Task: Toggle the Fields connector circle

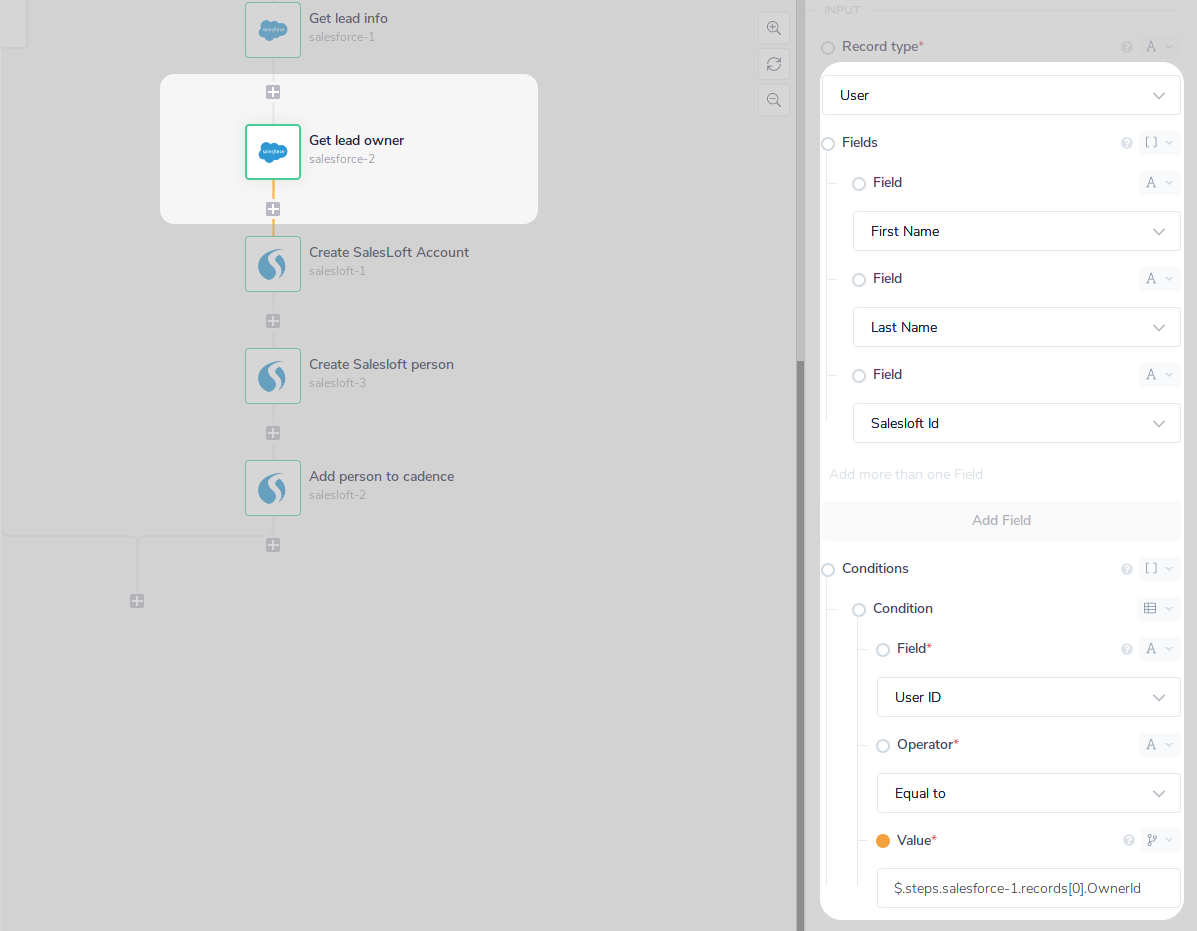Action: [x=828, y=144]
